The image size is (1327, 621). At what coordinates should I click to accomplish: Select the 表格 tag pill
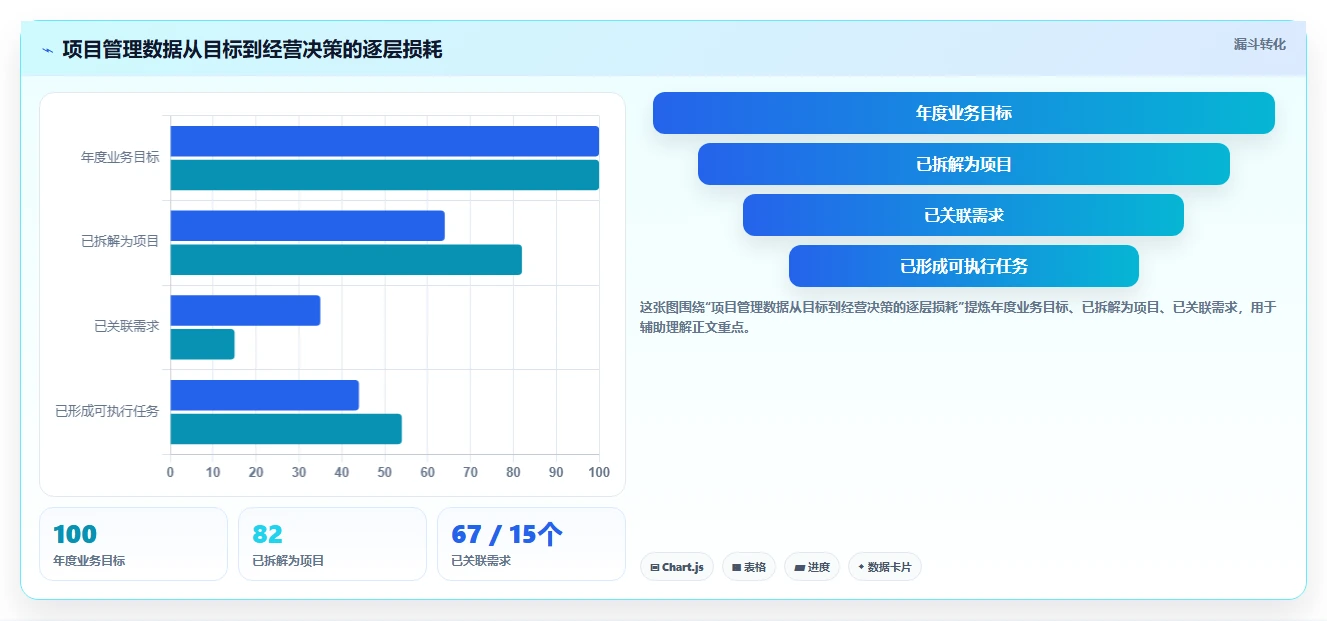[749, 567]
